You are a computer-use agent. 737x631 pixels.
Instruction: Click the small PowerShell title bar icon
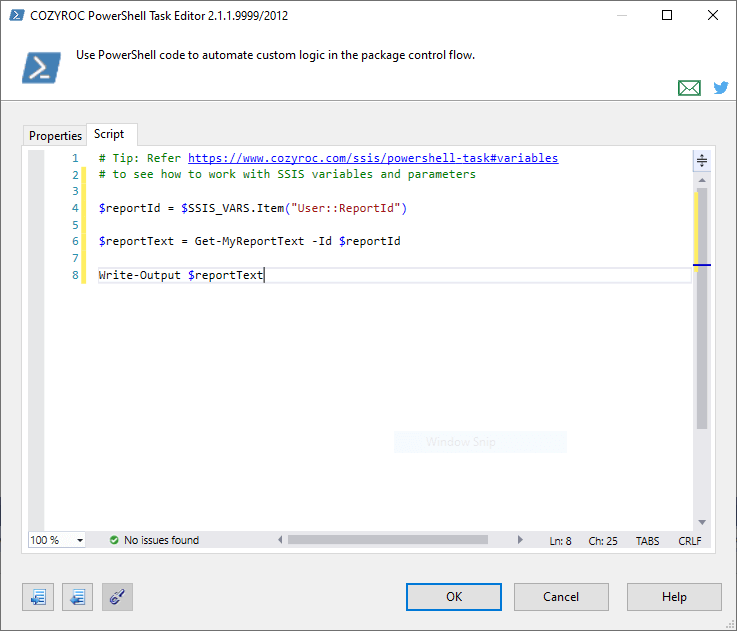[16, 15]
